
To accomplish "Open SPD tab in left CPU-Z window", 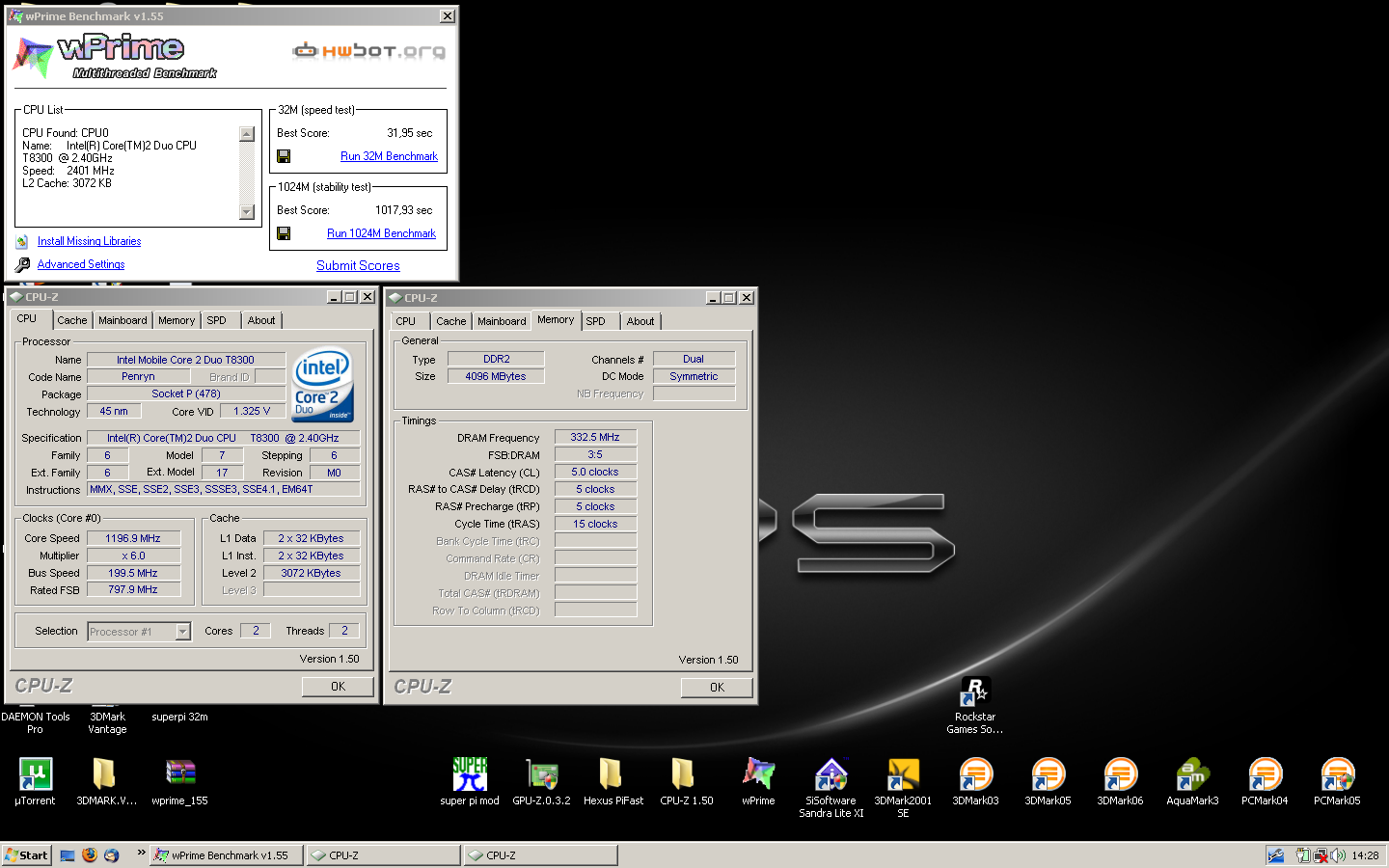I will [217, 320].
